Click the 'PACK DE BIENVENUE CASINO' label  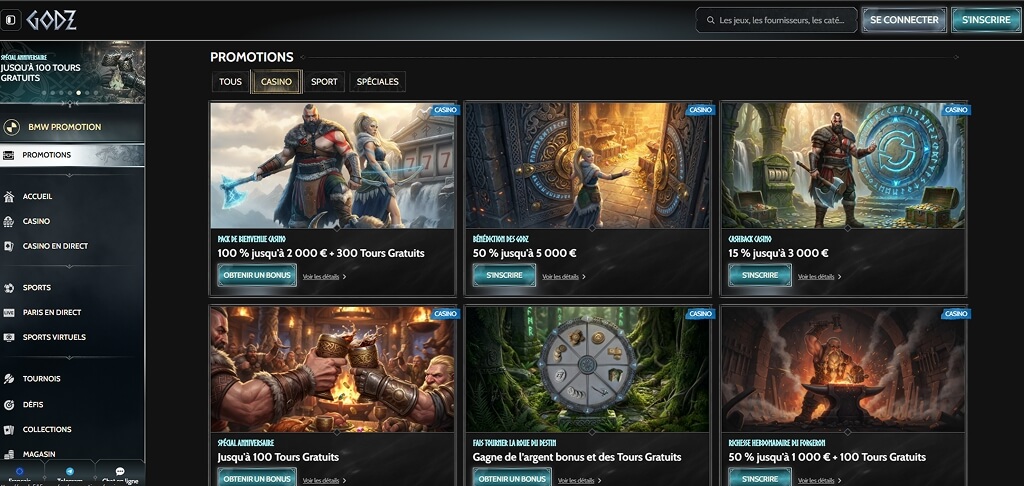point(251,240)
